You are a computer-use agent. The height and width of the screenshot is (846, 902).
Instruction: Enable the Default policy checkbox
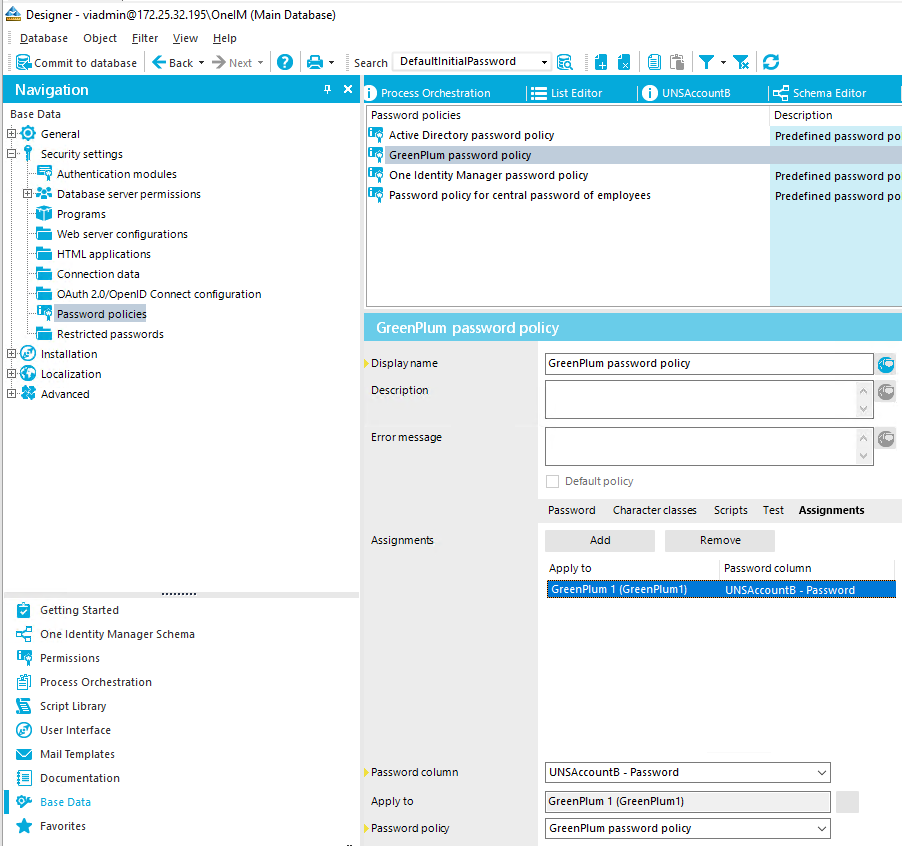(552, 481)
